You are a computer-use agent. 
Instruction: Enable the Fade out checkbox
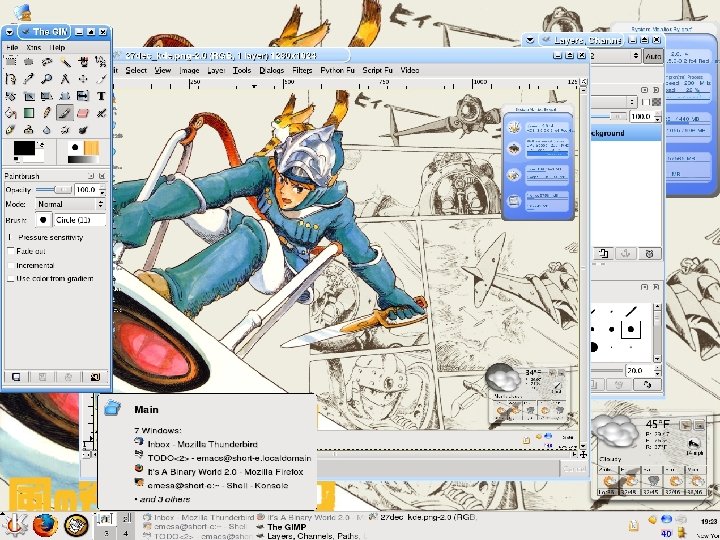[x=11, y=251]
